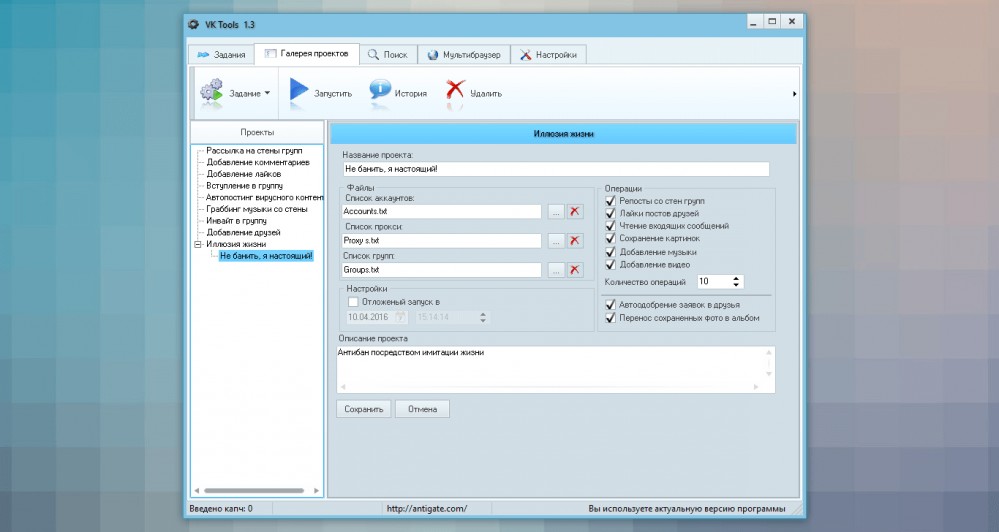Click the Accounts.txt input field

click(x=442, y=212)
